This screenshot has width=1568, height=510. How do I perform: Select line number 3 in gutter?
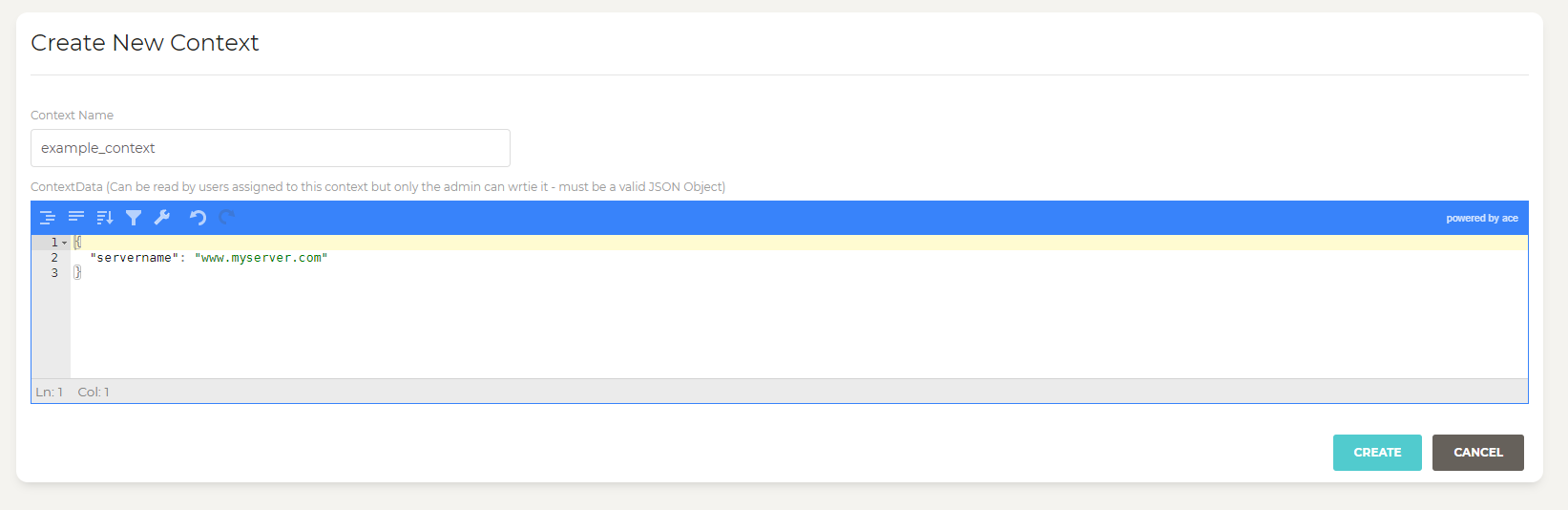click(x=54, y=273)
